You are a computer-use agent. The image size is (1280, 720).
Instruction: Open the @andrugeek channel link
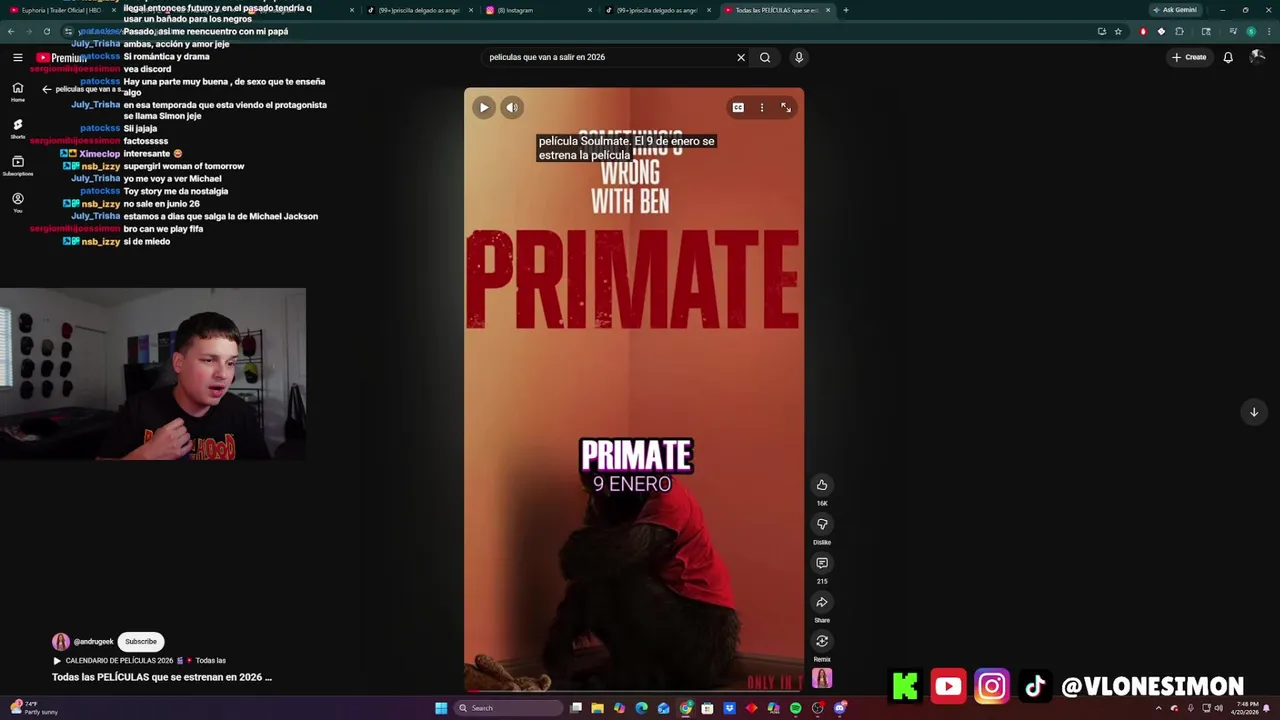[94, 642]
